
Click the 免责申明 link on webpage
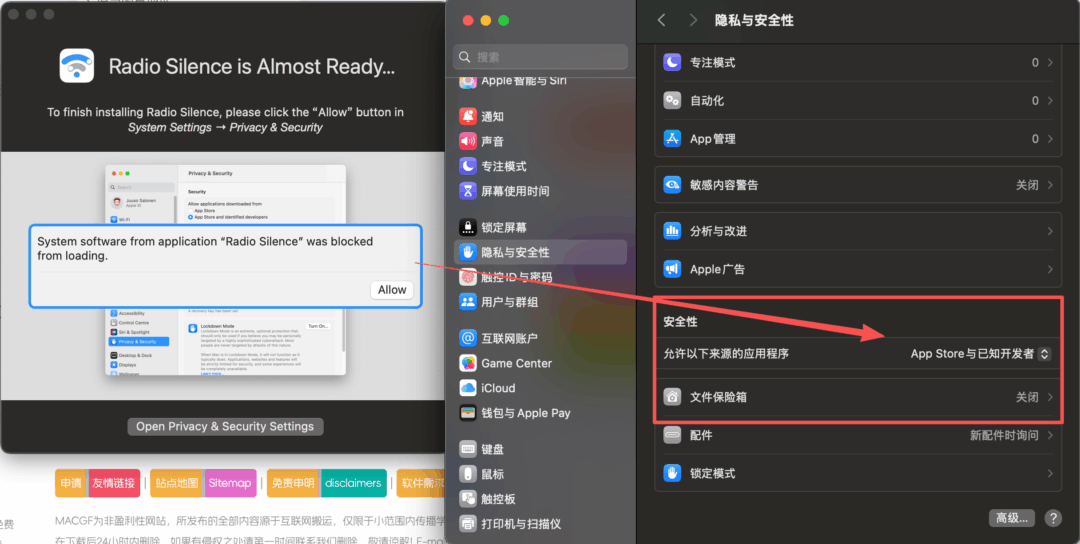pyautogui.click(x=293, y=483)
